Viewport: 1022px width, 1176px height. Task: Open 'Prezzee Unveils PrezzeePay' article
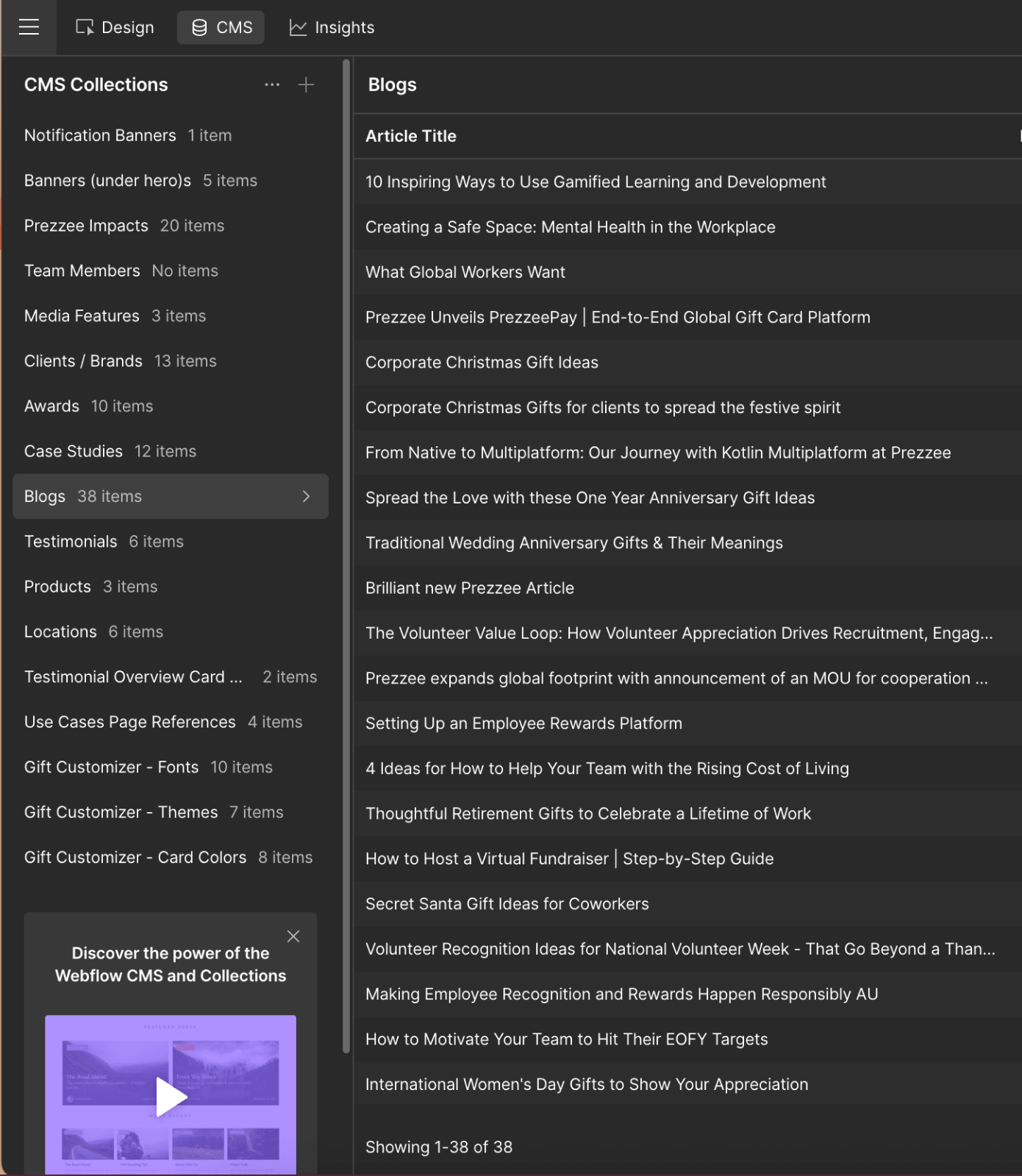688,318
